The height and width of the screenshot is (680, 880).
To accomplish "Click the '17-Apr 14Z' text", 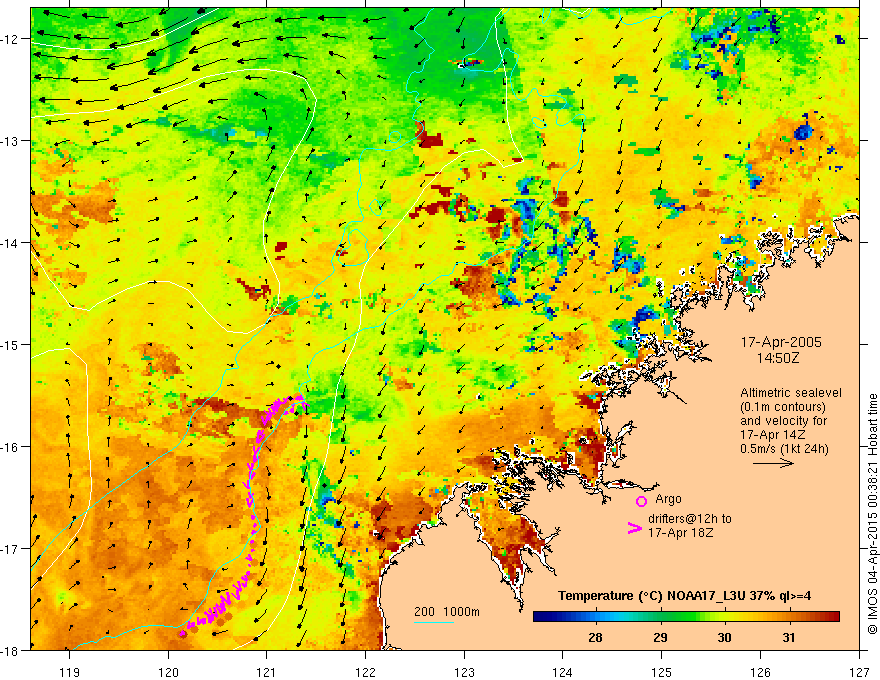I will (x=773, y=435).
